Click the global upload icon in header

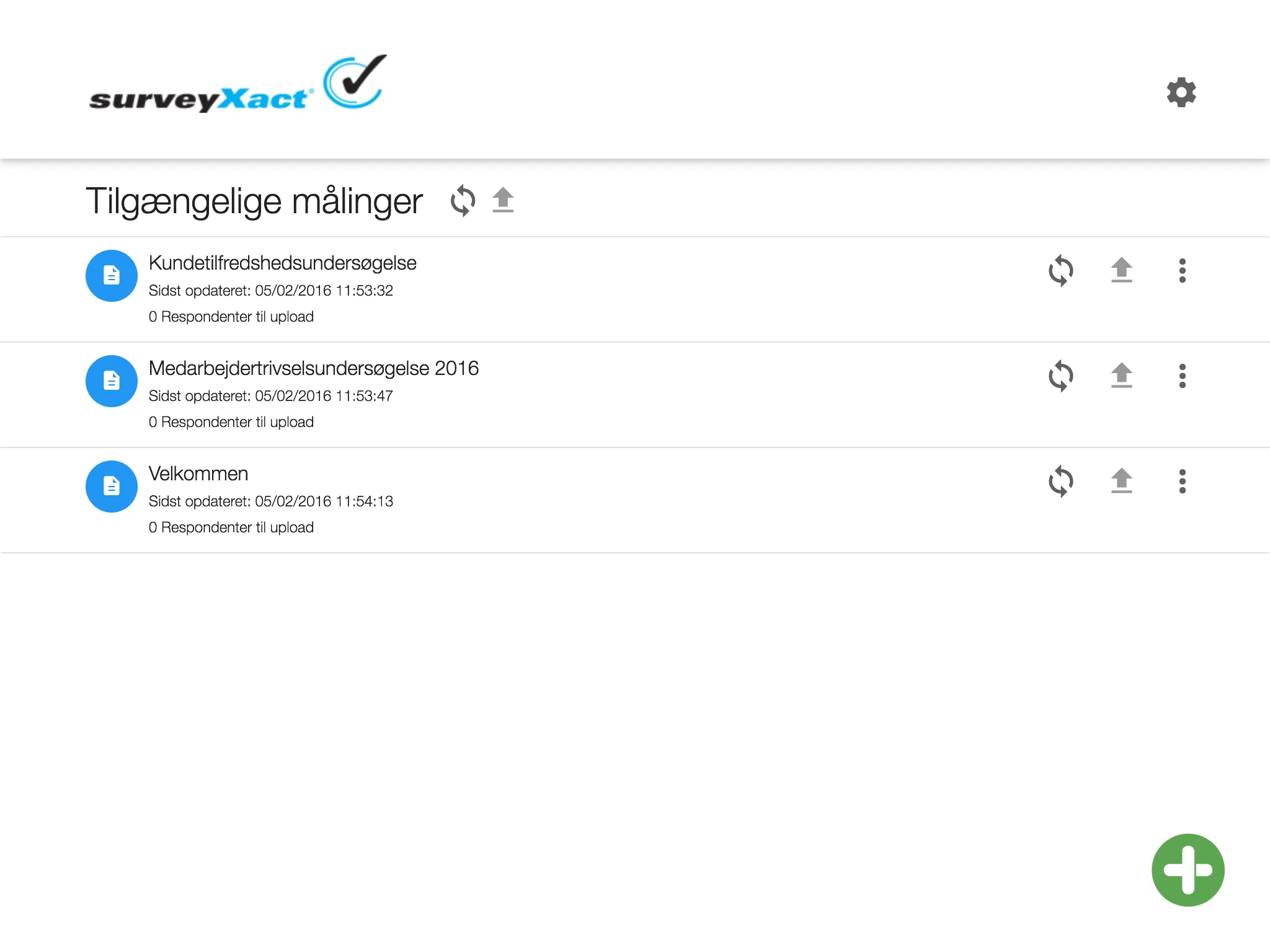click(x=503, y=198)
